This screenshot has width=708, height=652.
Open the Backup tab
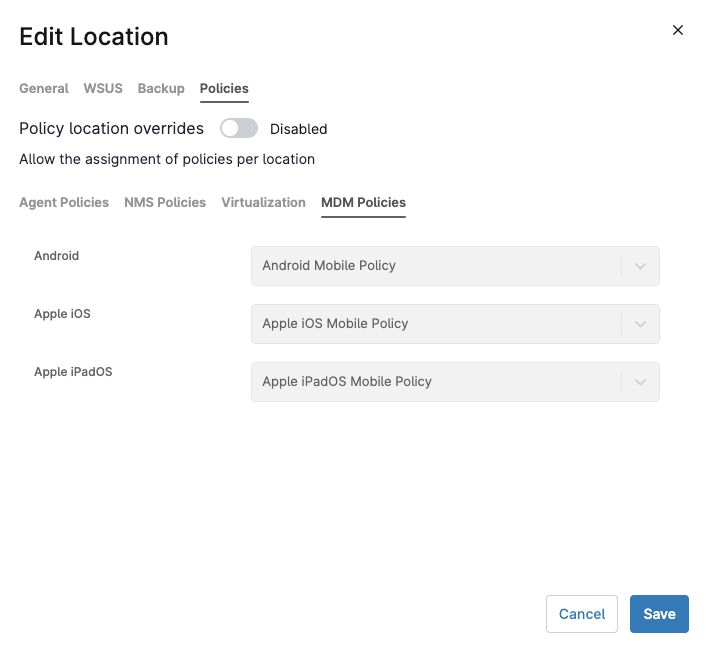tap(161, 88)
